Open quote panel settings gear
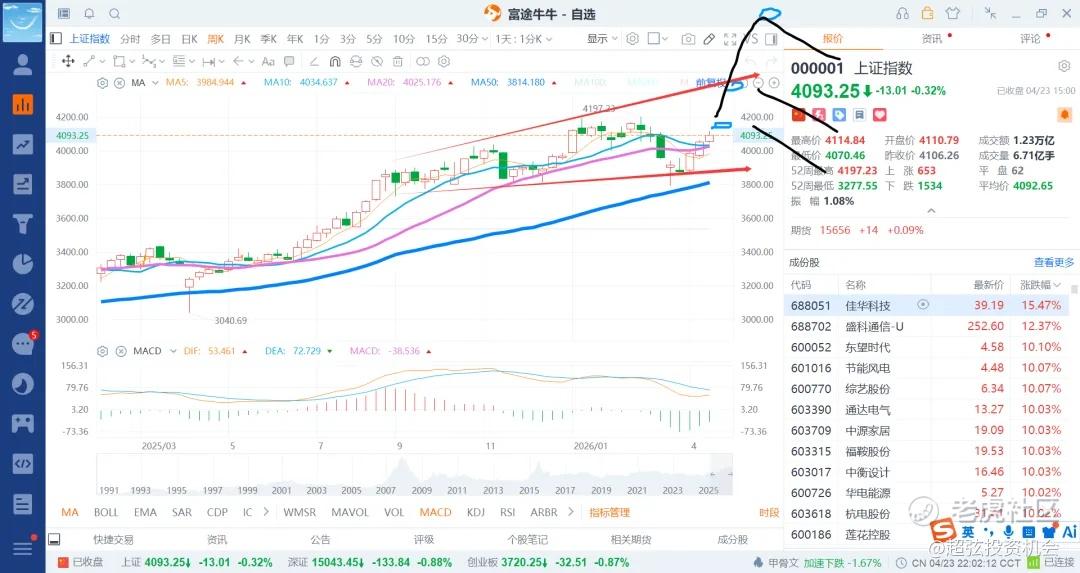This screenshot has height=573, width=1080. 1064,67
